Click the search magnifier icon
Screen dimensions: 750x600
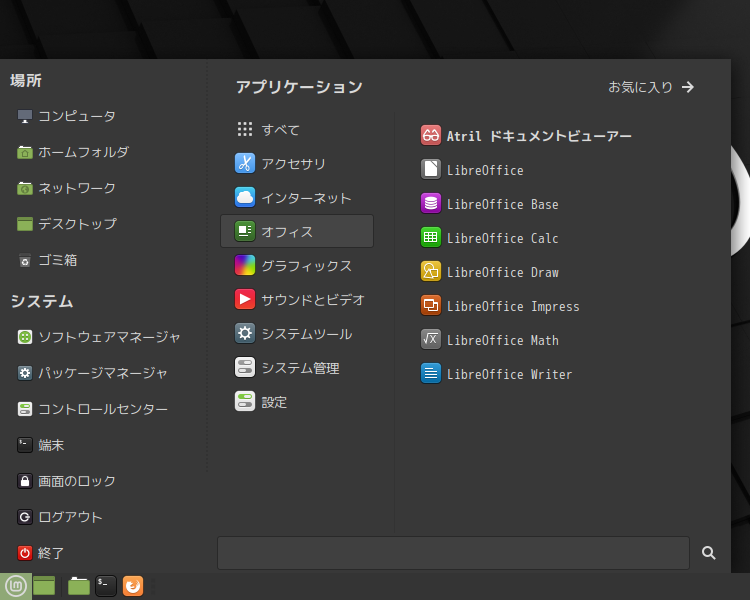708,553
